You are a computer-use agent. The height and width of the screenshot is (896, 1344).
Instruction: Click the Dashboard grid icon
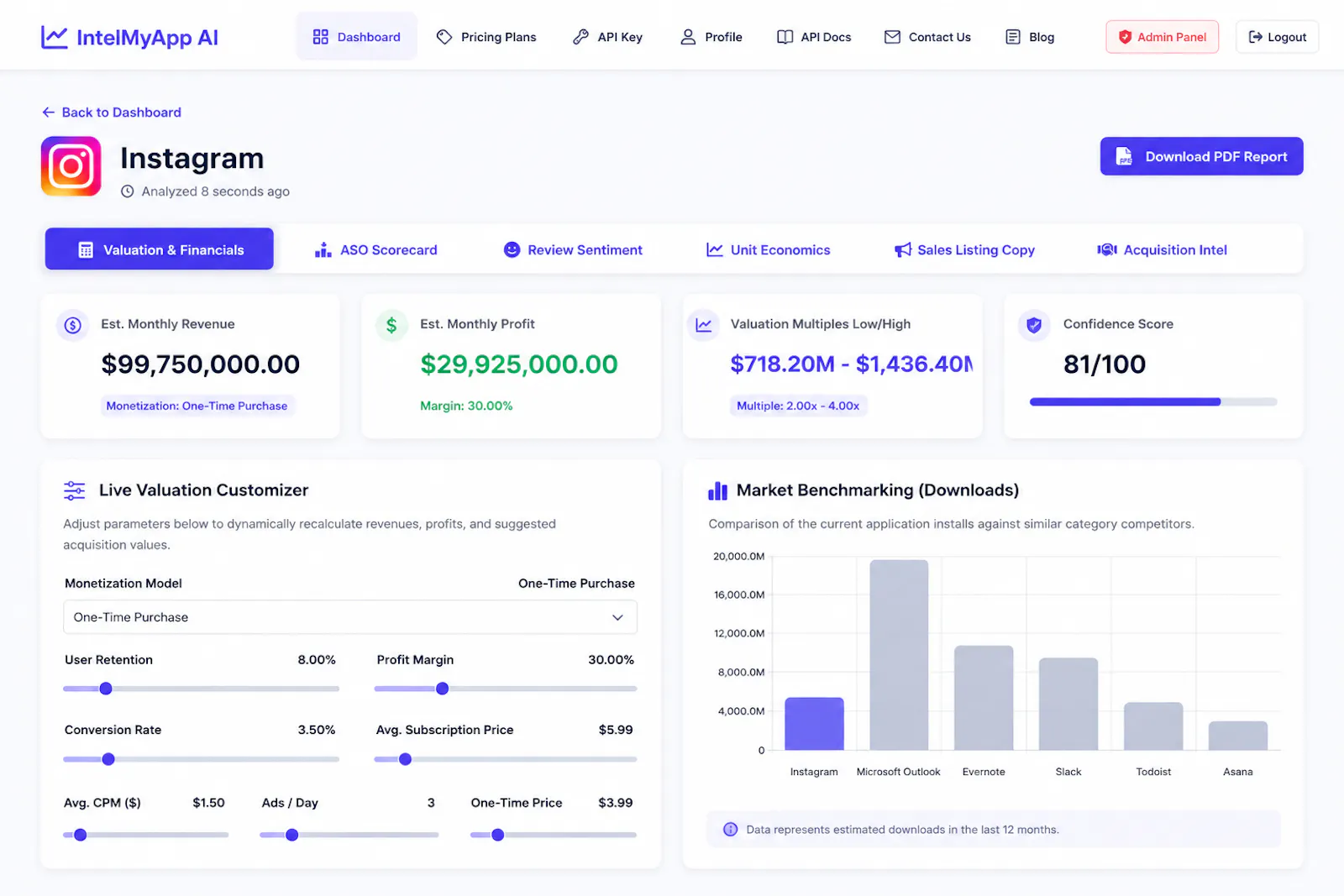320,37
